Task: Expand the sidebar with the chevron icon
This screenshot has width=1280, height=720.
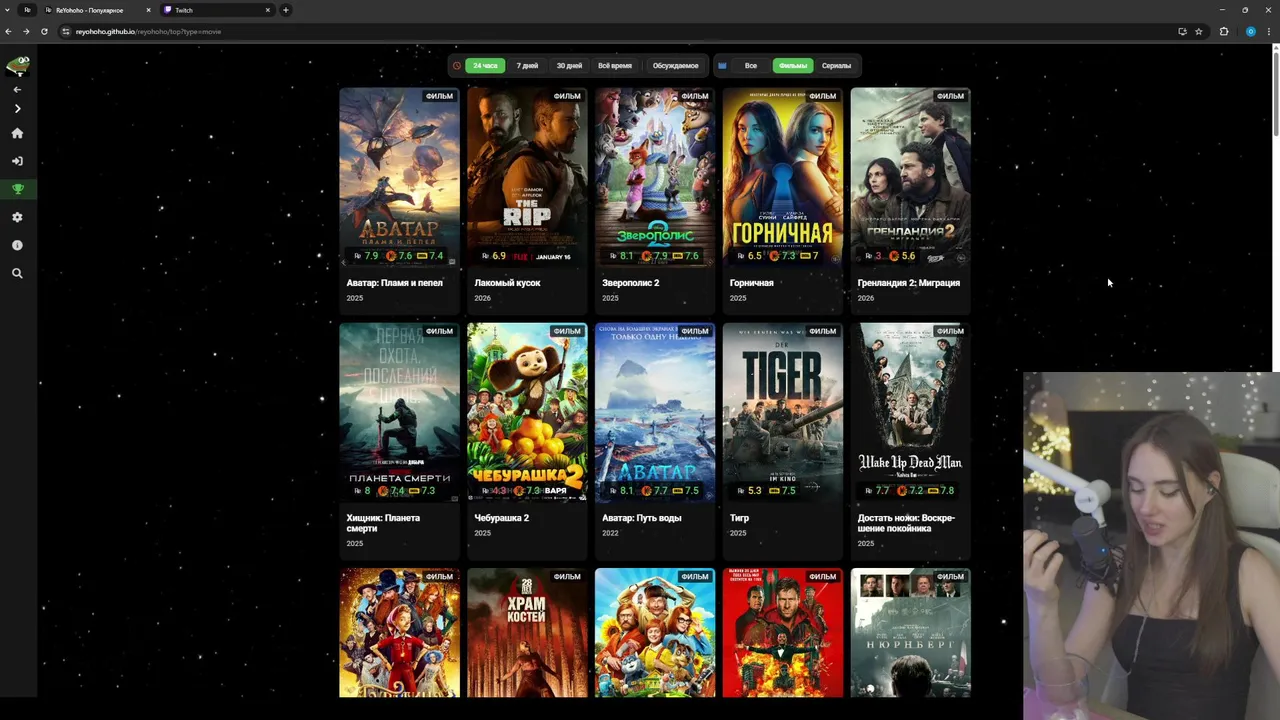Action: click(x=17, y=109)
